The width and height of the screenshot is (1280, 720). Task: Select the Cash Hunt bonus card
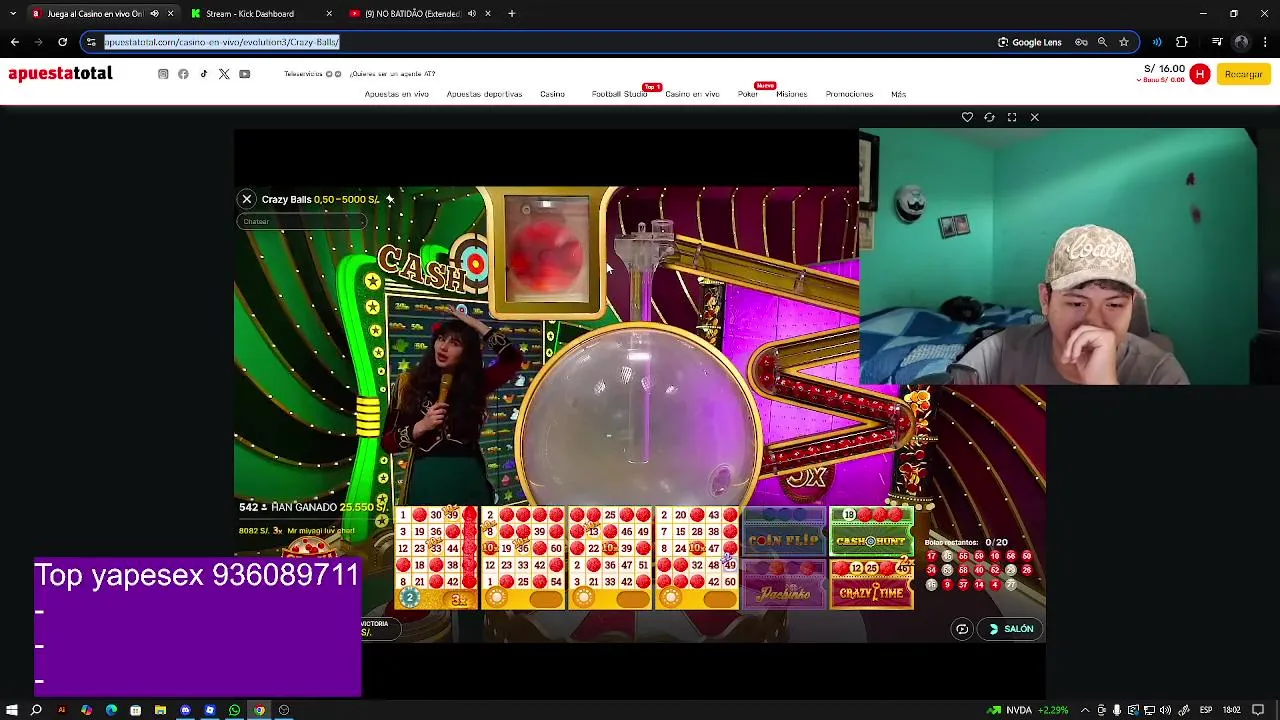871,532
